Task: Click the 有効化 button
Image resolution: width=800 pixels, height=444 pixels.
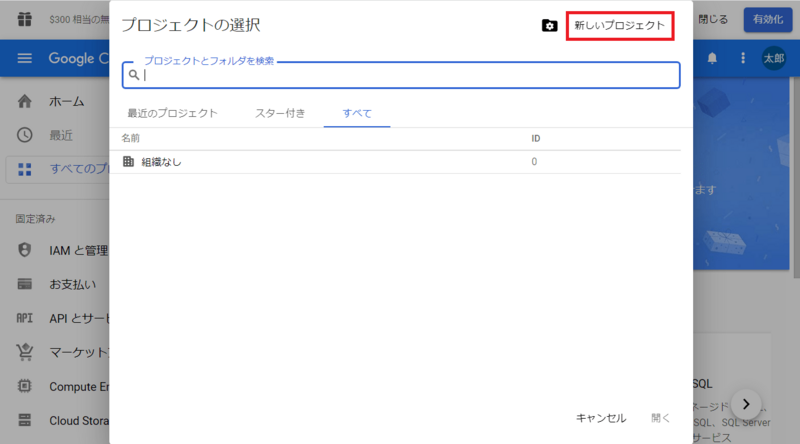Action: (768, 19)
